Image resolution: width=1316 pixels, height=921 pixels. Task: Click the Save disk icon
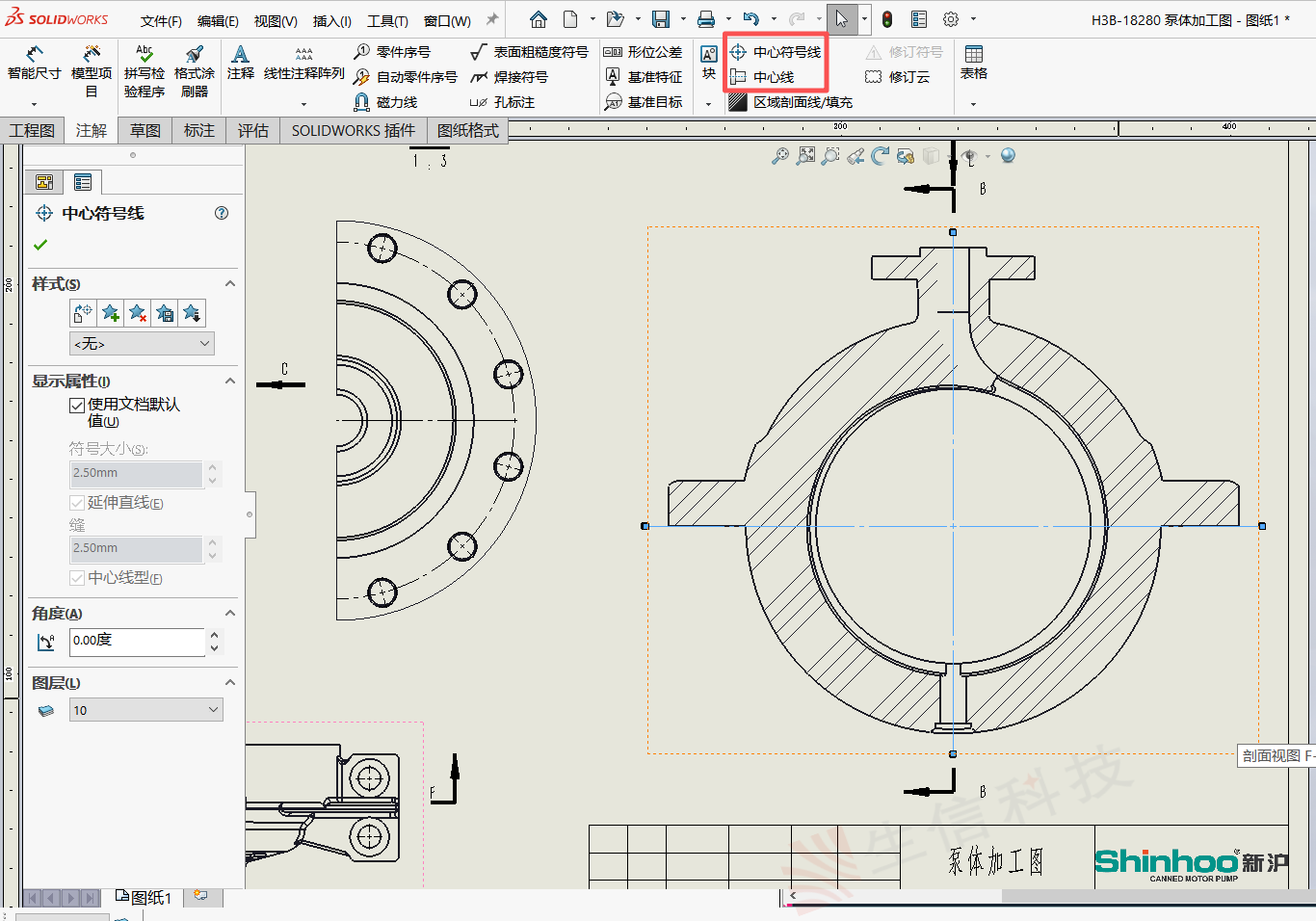tap(661, 19)
